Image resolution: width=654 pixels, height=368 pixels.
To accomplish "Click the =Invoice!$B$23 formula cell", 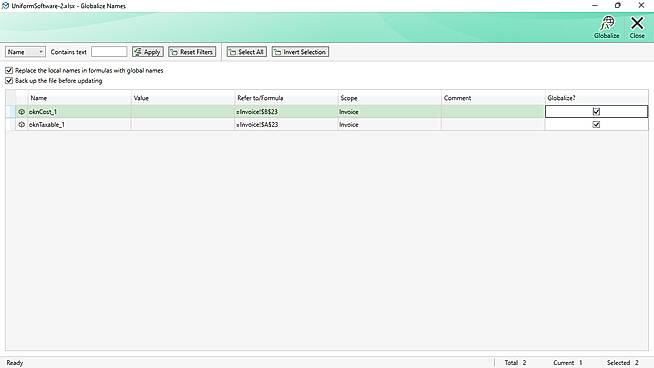I will [286, 112].
